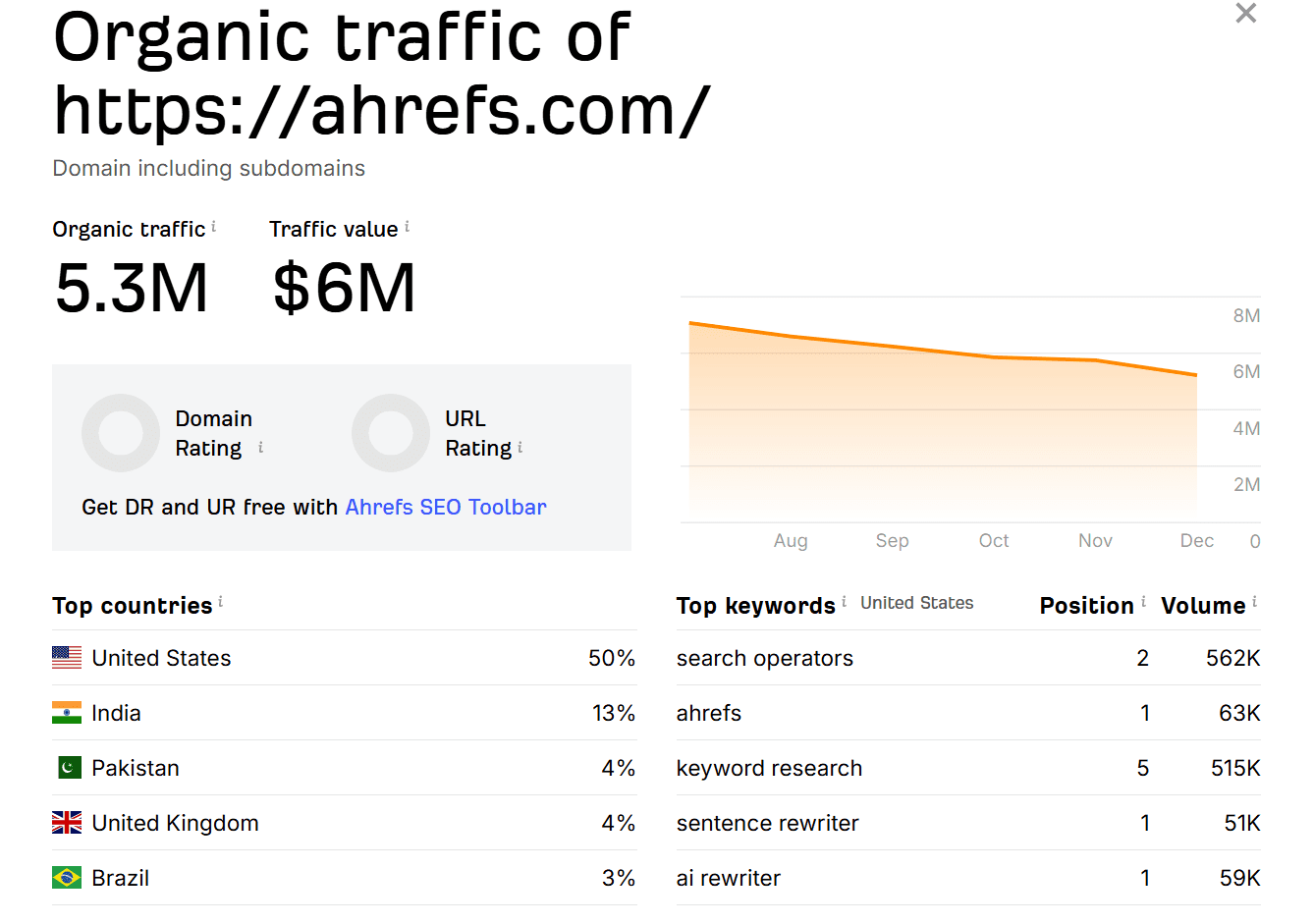Click the 'sentence rewriter' keyword
The width and height of the screenshot is (1314, 924).
coord(767,823)
